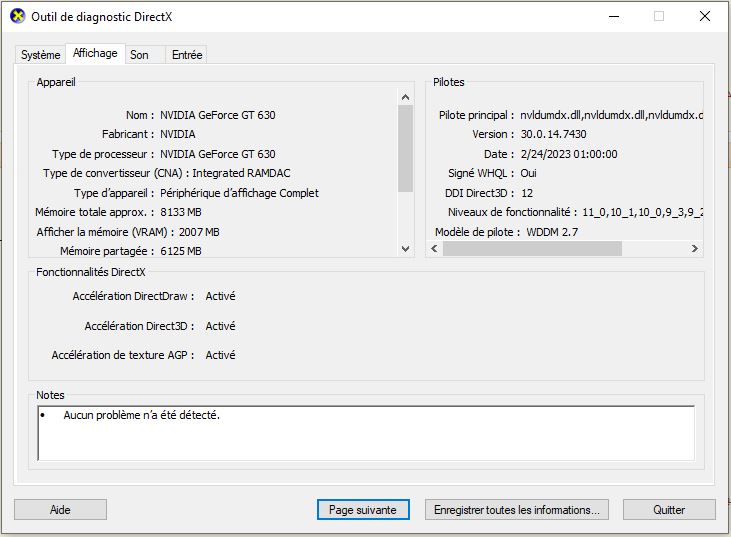Click the Nom value NVIDIA GeForce GT 630
Viewport: 731px width, 537px height.
pos(218,115)
